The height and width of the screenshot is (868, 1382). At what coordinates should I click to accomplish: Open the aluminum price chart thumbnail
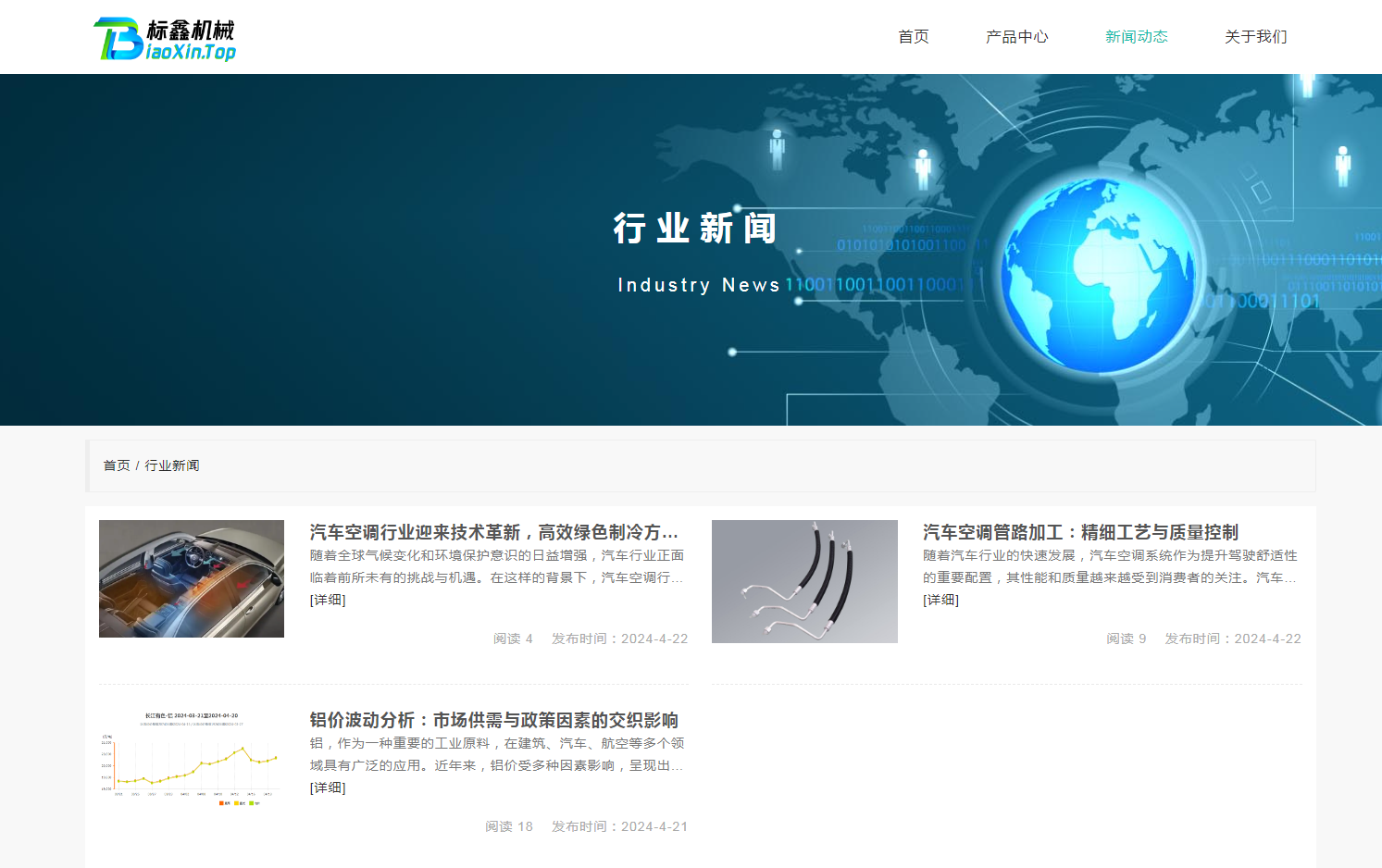coord(192,758)
